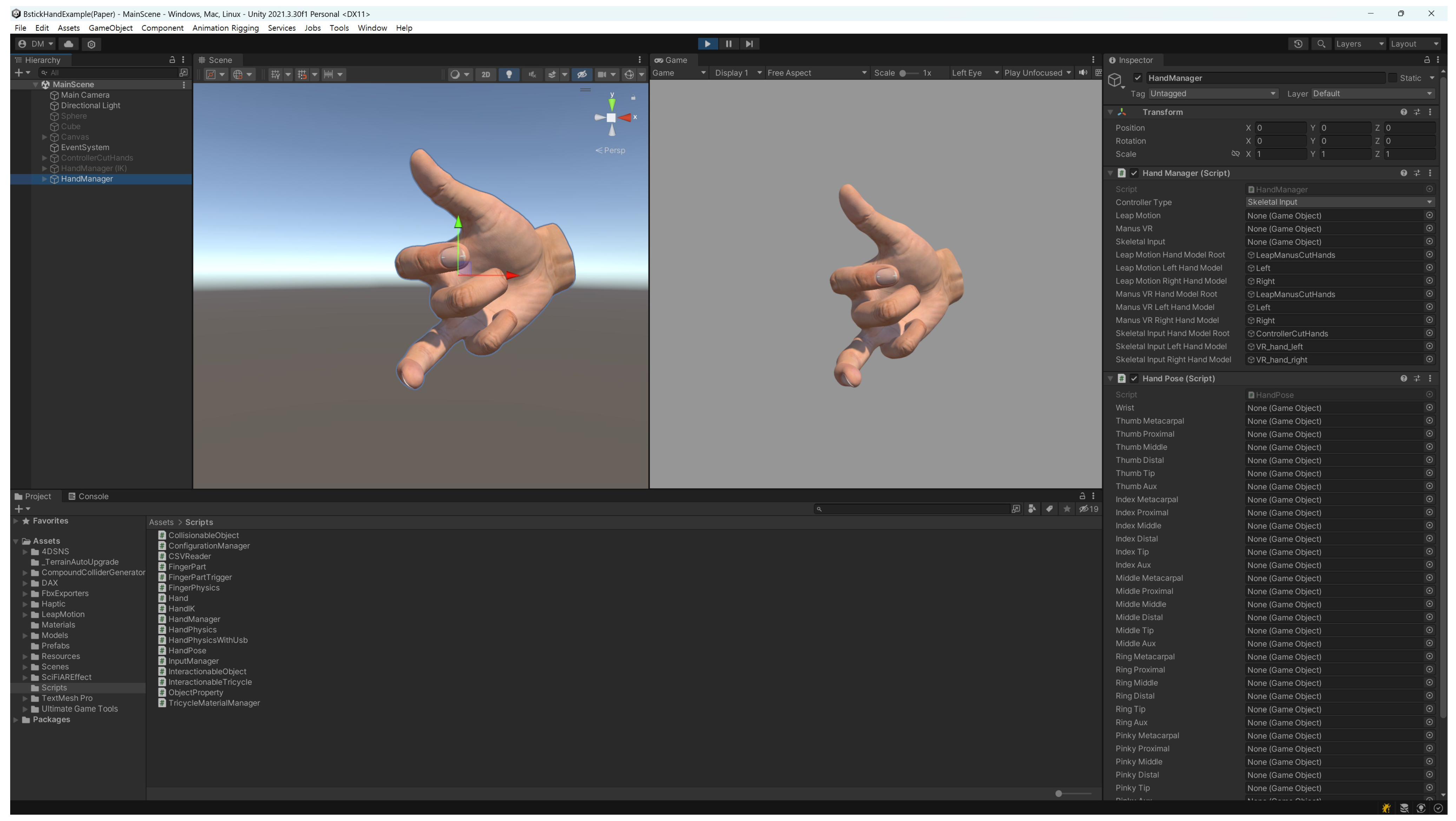Screen dimensions: 1456x821
Task: Click the Step frame button
Action: tap(749, 44)
